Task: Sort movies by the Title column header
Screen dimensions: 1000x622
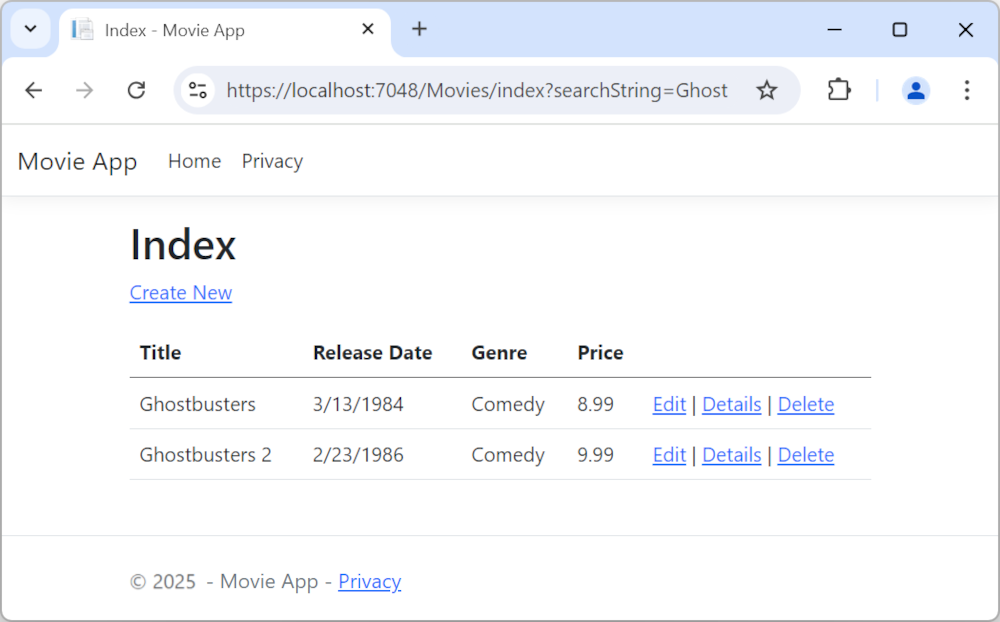Action: [160, 353]
